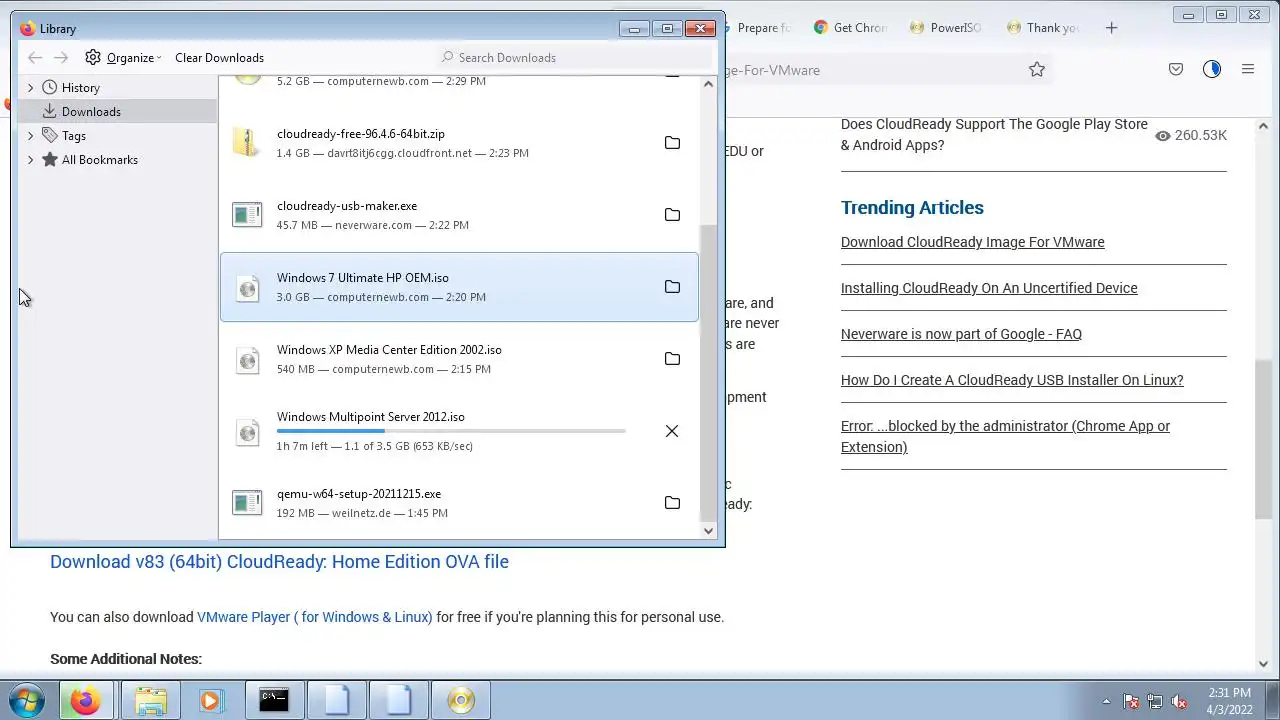Screen dimensions: 1280x720
Task: Select the Windows 7 Ultimate HP OEM.iso filename
Action: [362, 278]
